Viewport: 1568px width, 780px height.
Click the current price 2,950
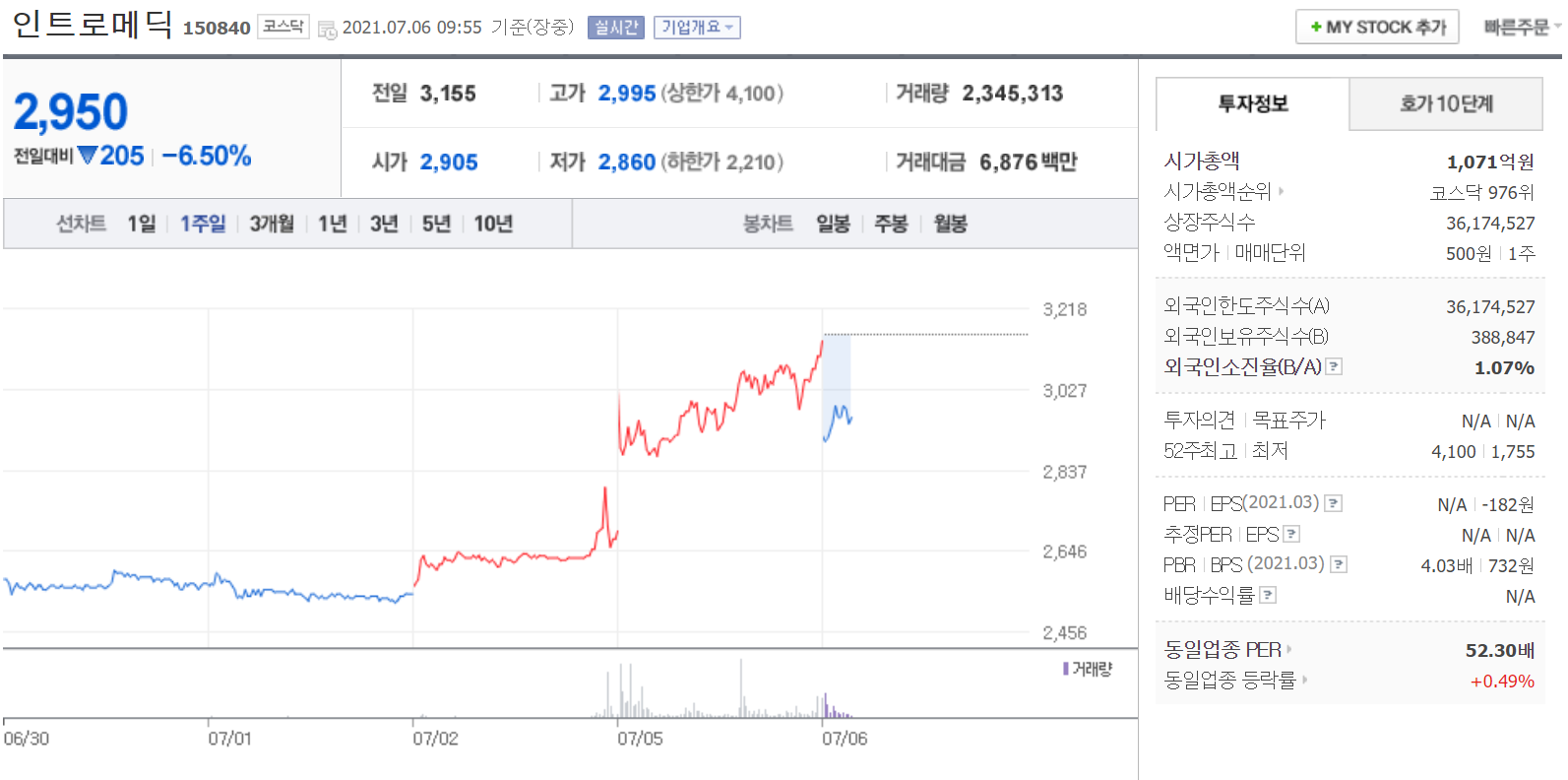[x=71, y=111]
